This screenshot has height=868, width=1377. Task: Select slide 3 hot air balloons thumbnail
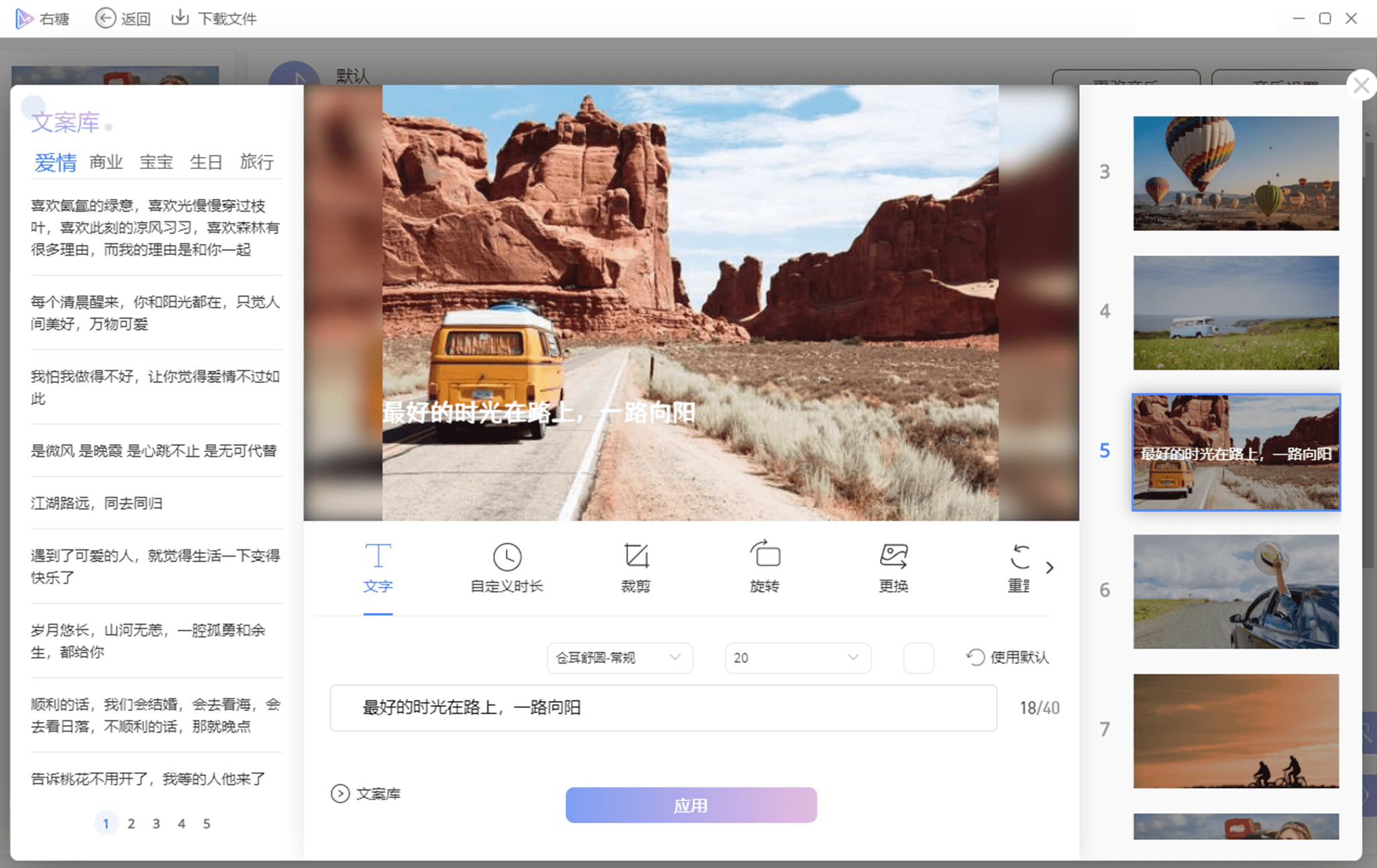pos(1235,173)
